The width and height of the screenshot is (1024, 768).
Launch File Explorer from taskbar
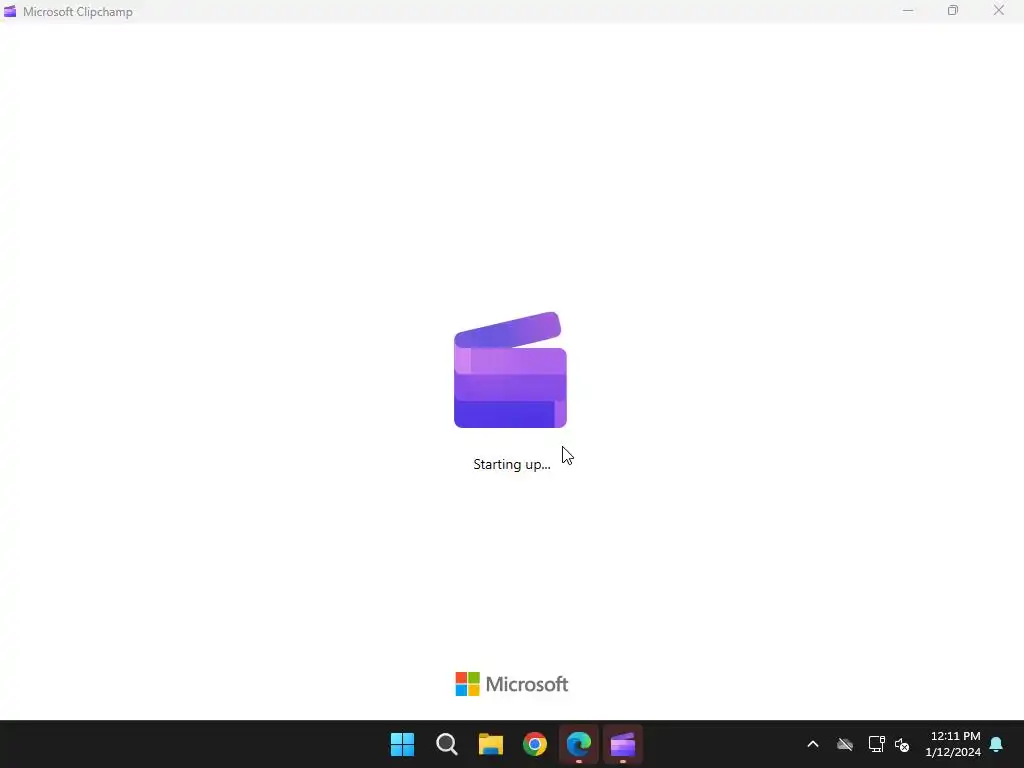coord(490,744)
